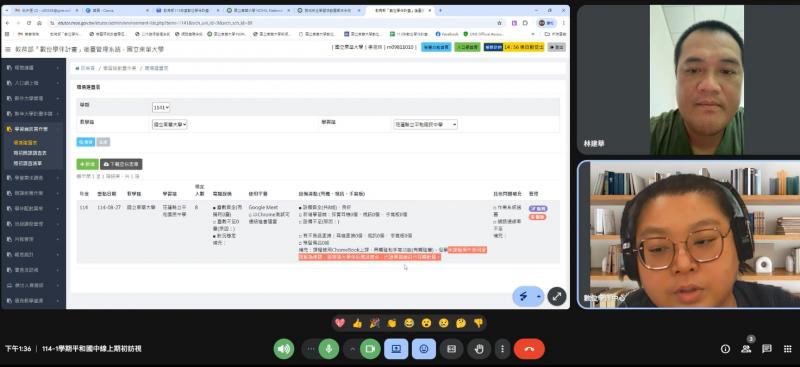The image size is (800, 367).
Task: Toggle the hamburger menu beside the system title
Action: click(8, 50)
